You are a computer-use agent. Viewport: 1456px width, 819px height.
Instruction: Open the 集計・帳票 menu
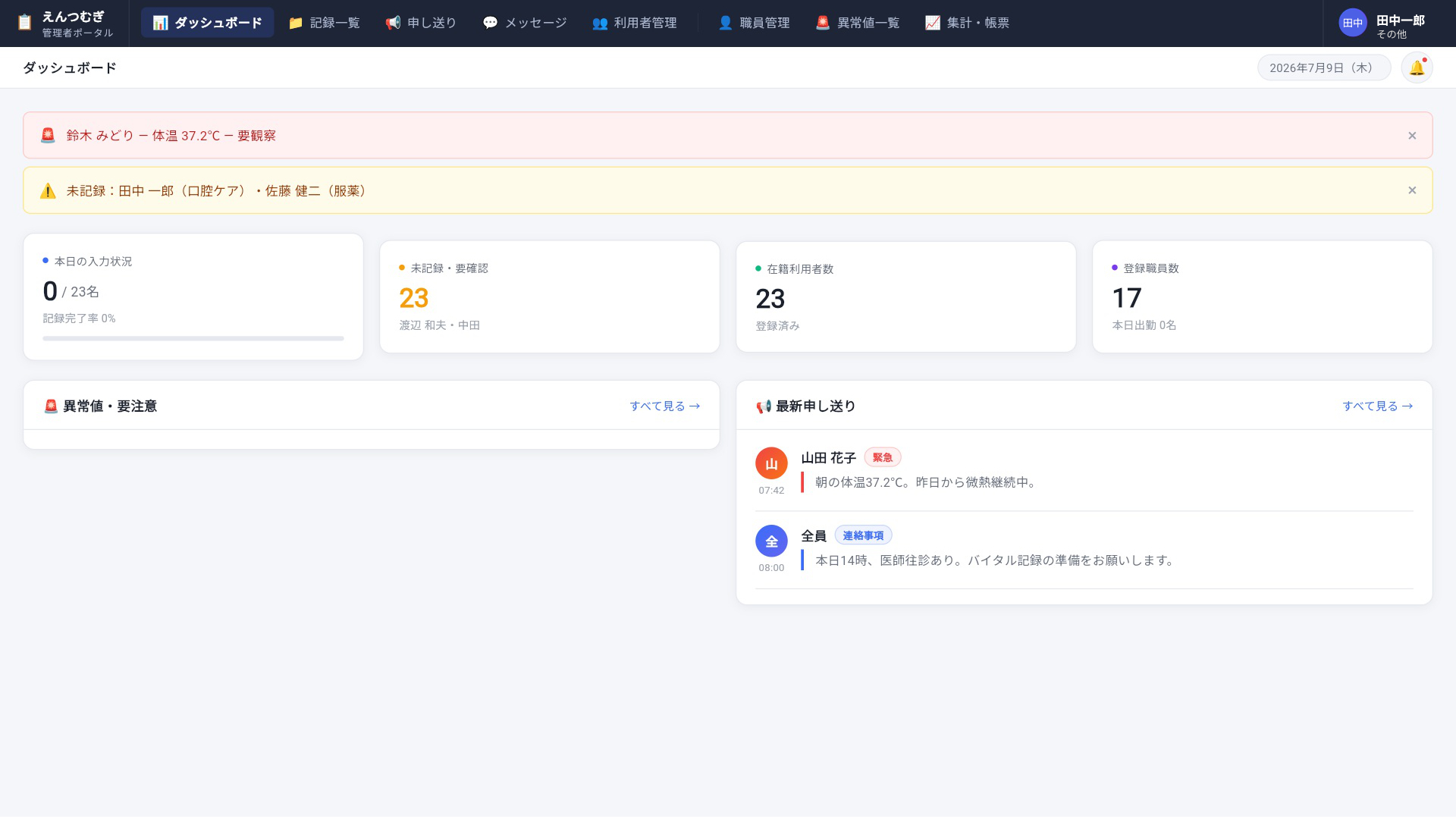967,23
